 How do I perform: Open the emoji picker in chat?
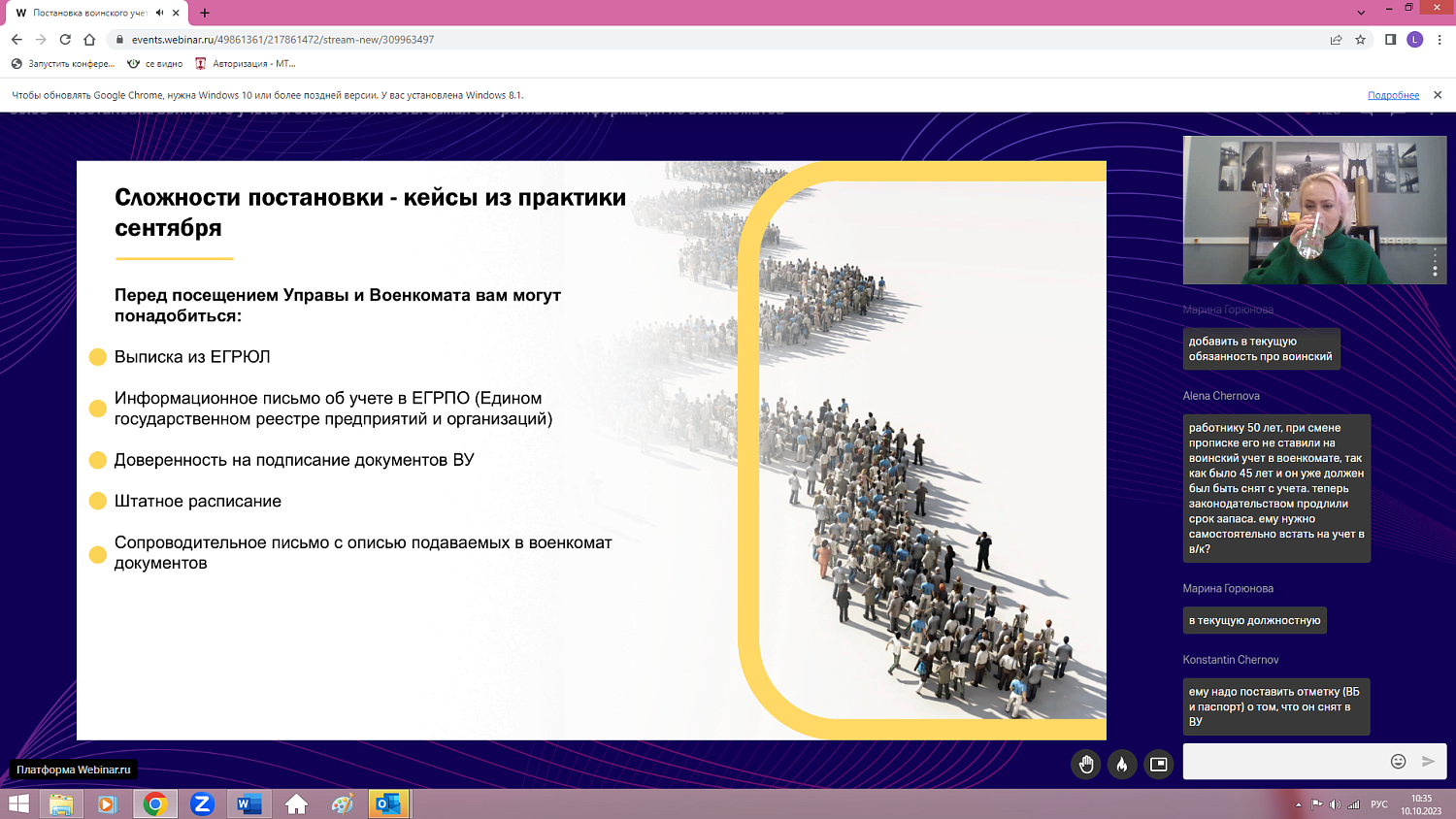click(1398, 762)
